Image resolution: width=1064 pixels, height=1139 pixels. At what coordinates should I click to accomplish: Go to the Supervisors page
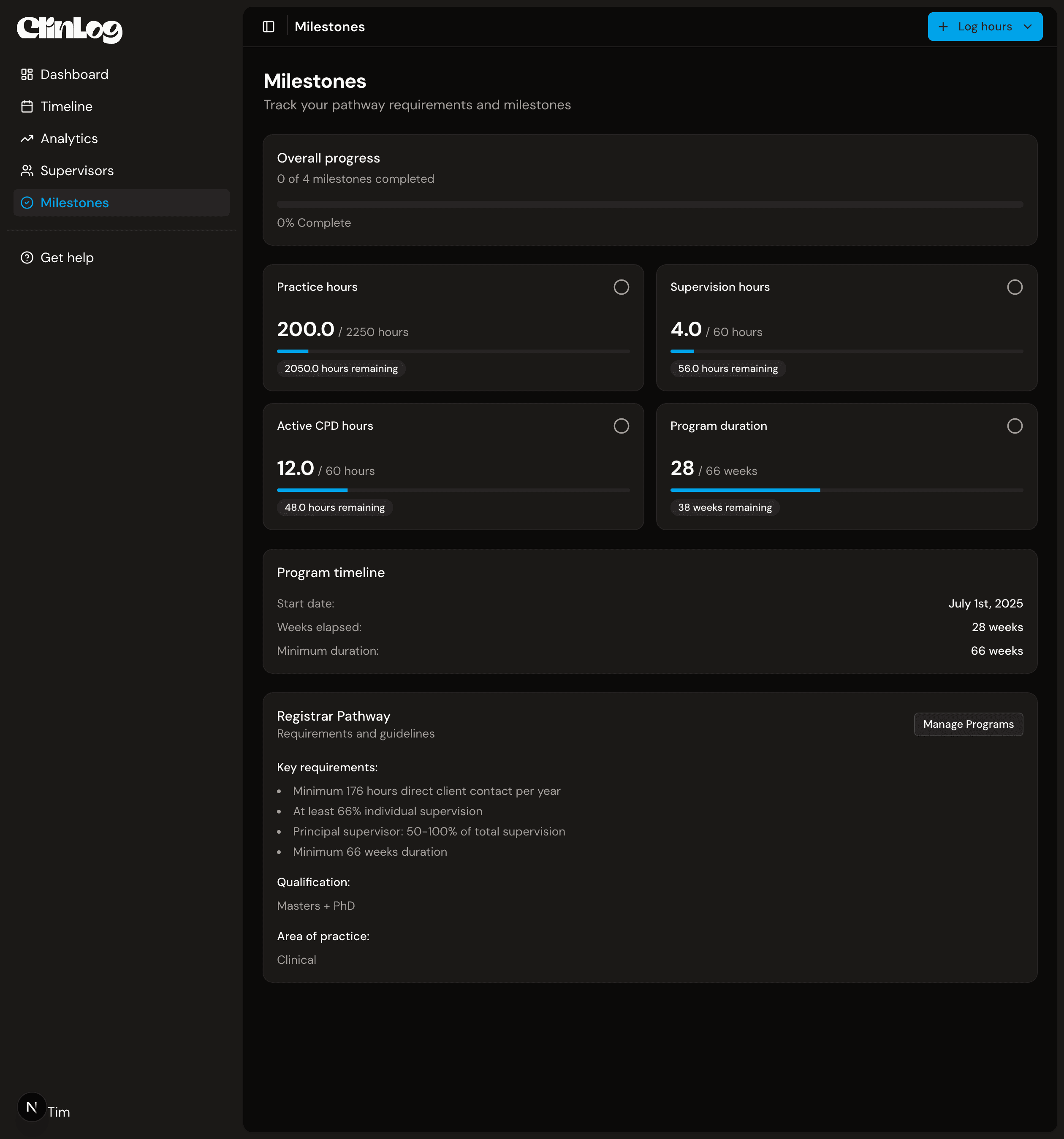coord(77,171)
